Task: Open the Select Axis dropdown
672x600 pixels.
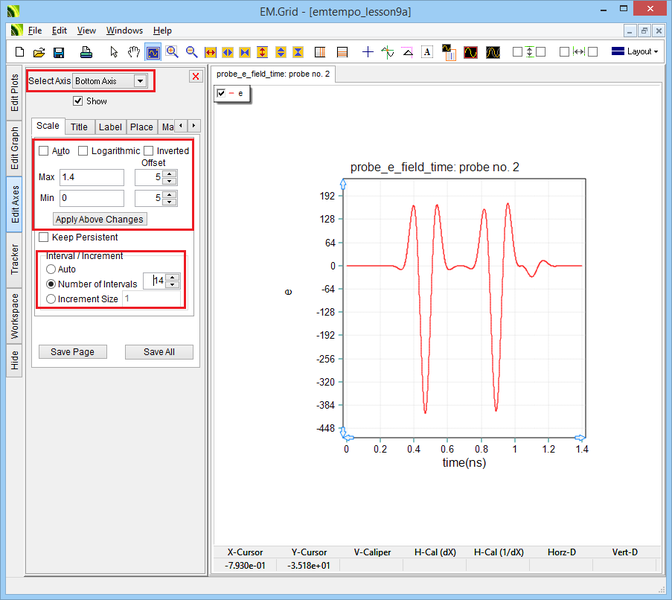Action: click(140, 80)
